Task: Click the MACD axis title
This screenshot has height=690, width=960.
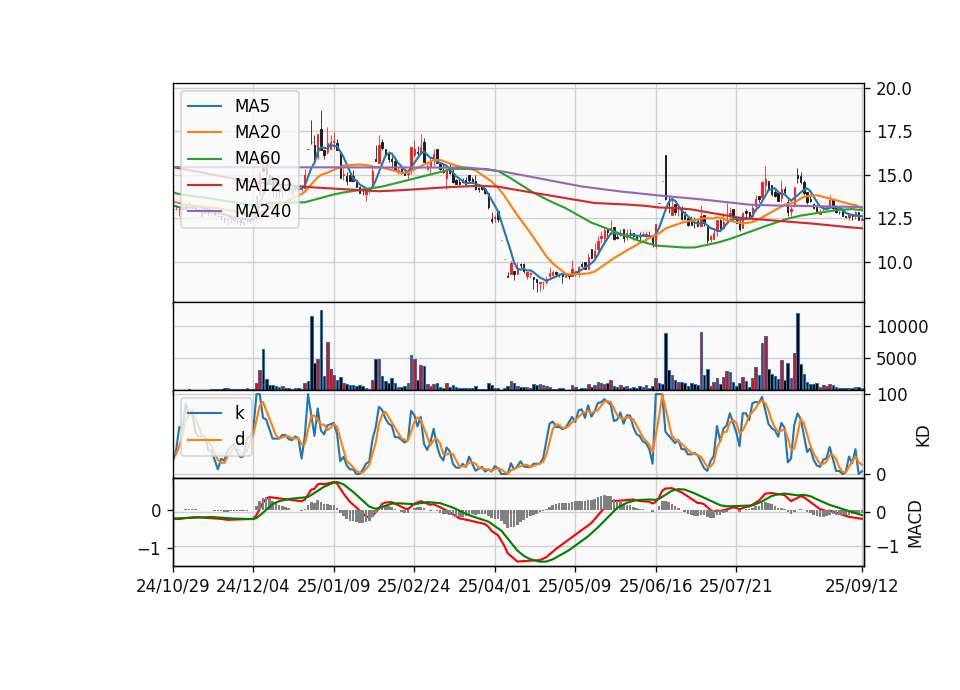Action: [915, 524]
